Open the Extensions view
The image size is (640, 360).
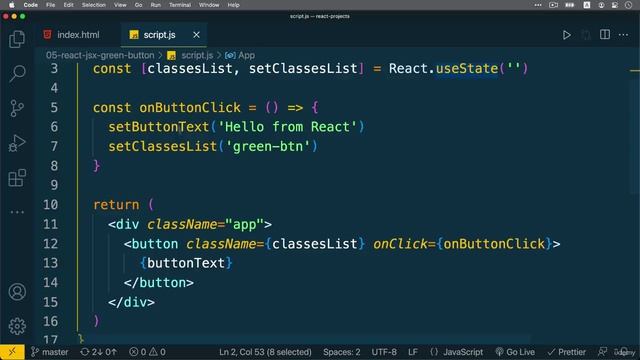click(x=17, y=178)
